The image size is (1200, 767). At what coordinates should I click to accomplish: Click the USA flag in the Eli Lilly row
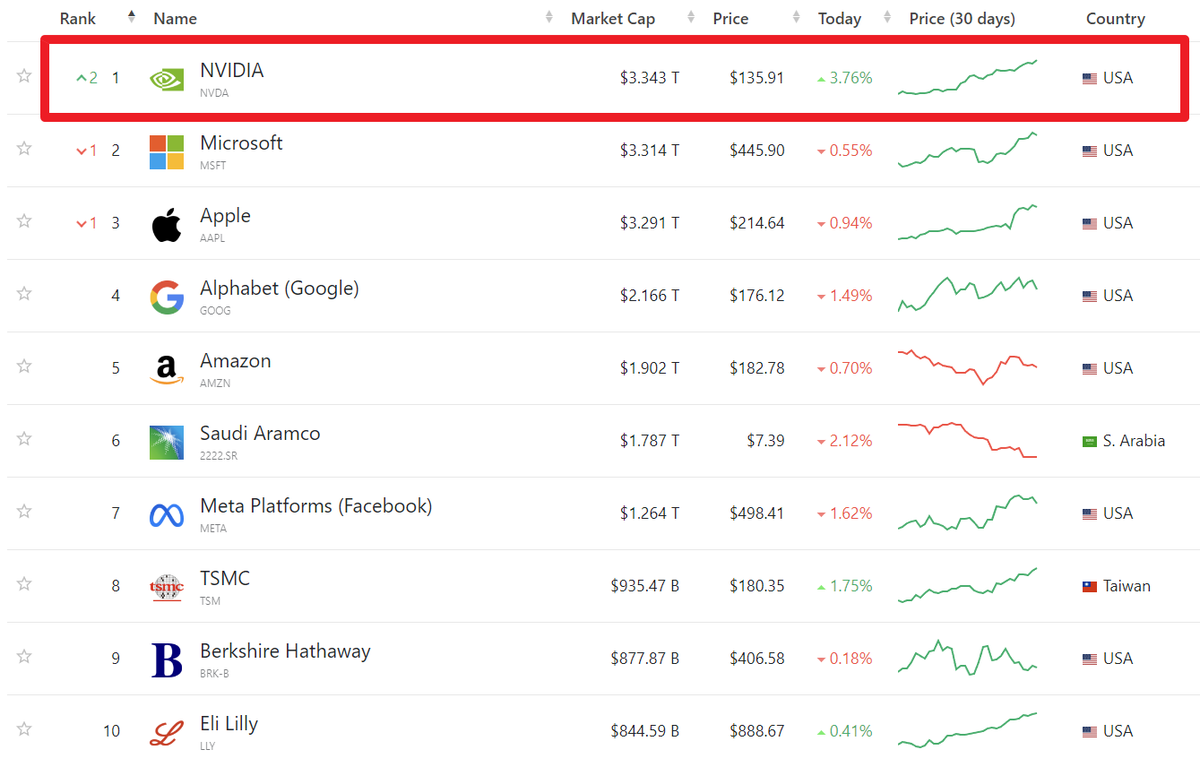[1090, 731]
